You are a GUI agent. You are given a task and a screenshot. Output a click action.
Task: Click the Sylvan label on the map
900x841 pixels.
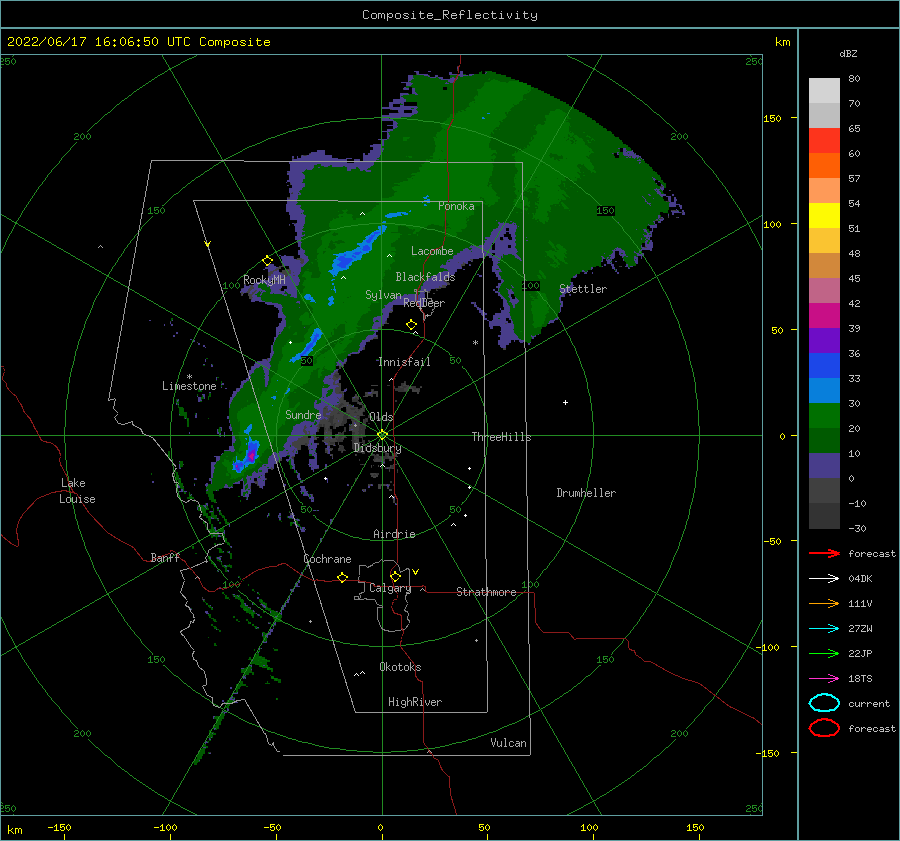pos(383,295)
